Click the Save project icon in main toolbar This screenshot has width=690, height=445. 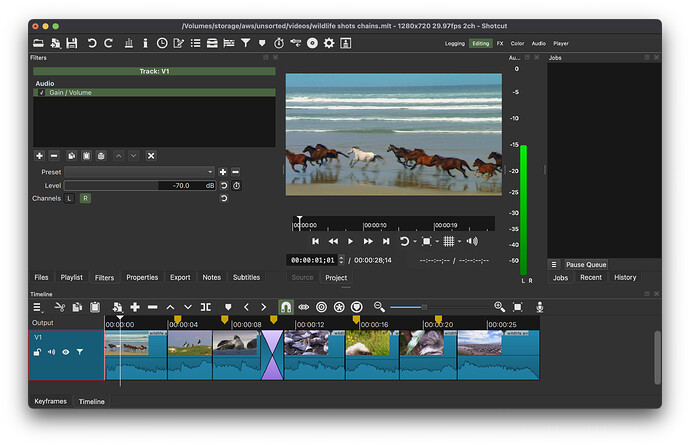pyautogui.click(x=72, y=43)
